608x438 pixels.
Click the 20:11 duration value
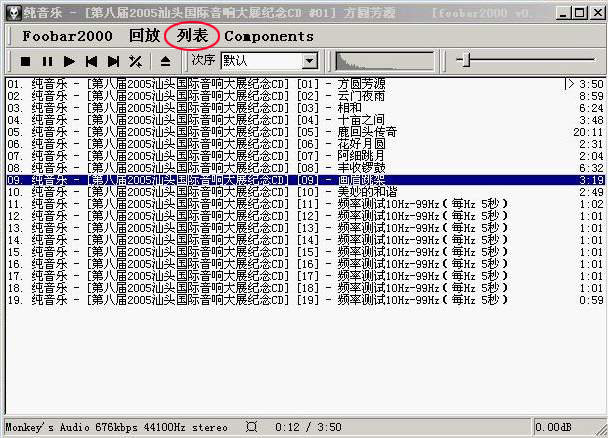point(588,132)
